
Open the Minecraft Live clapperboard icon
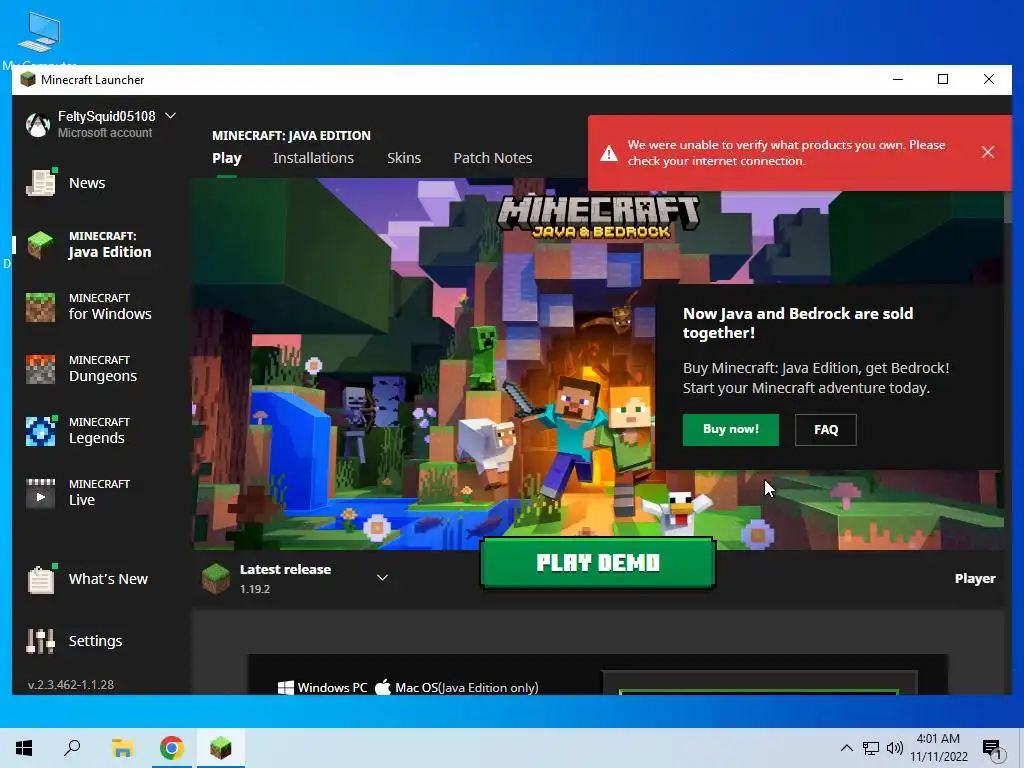[40, 493]
